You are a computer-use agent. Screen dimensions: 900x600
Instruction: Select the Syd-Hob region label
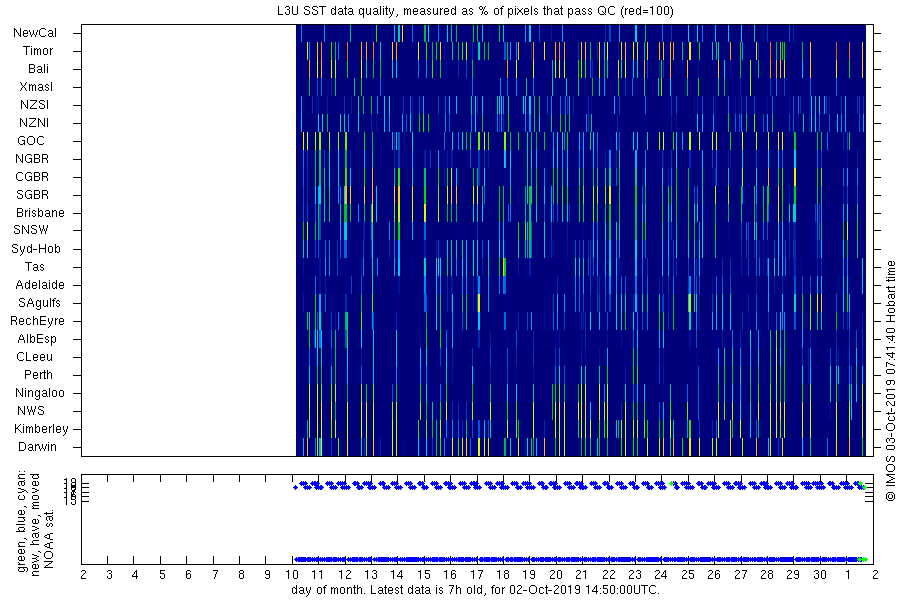pyautogui.click(x=36, y=249)
